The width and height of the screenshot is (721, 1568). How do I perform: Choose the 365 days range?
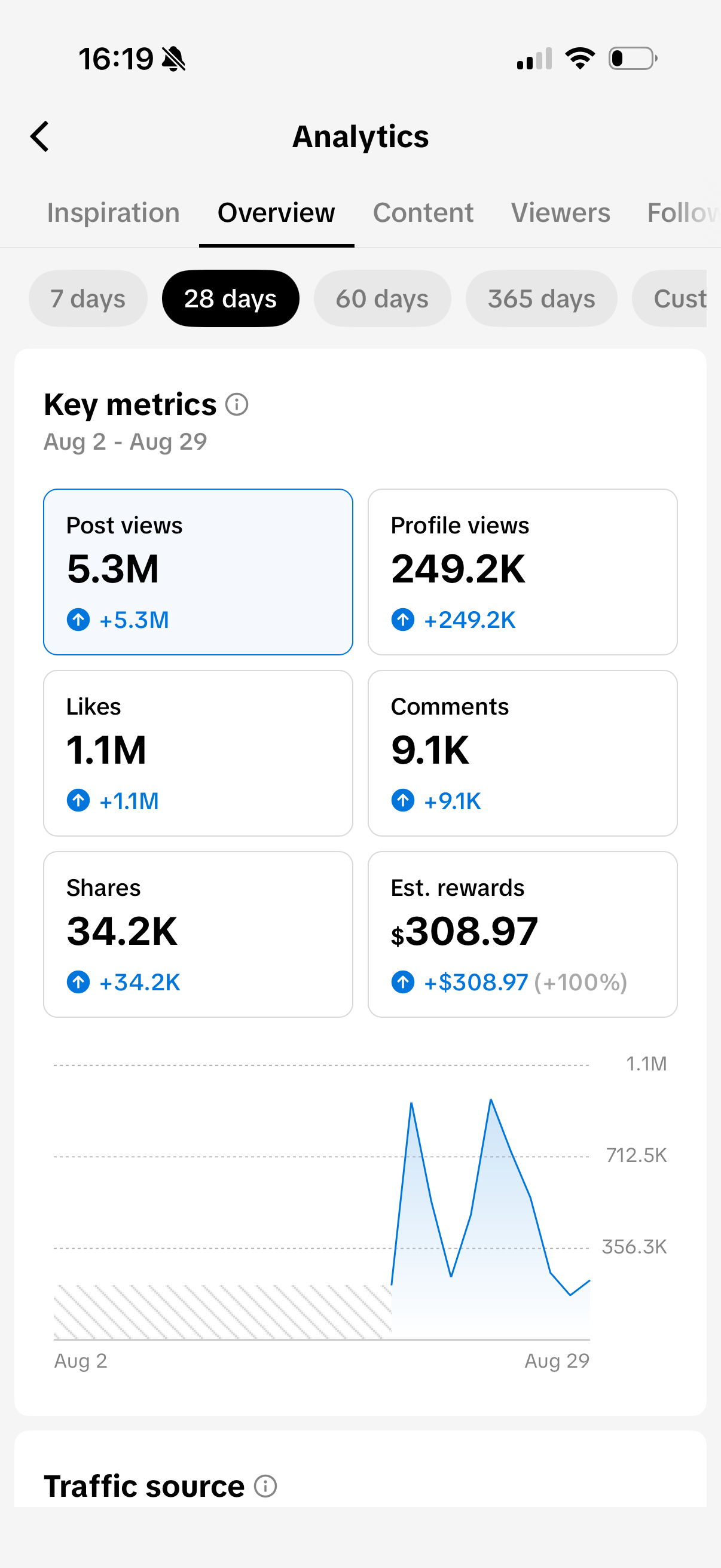(x=542, y=298)
